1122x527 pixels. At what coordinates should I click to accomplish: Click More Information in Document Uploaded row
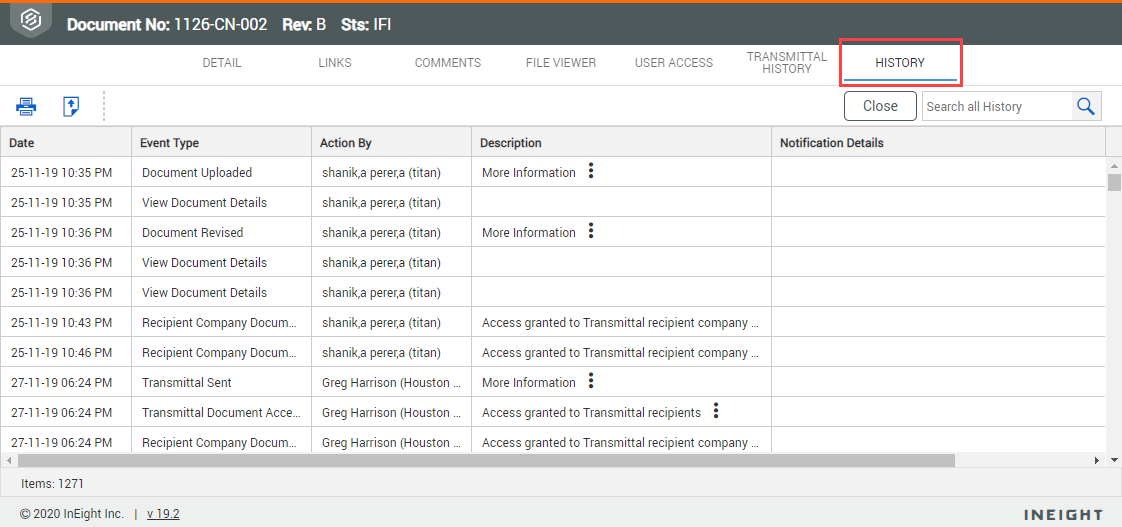click(529, 173)
